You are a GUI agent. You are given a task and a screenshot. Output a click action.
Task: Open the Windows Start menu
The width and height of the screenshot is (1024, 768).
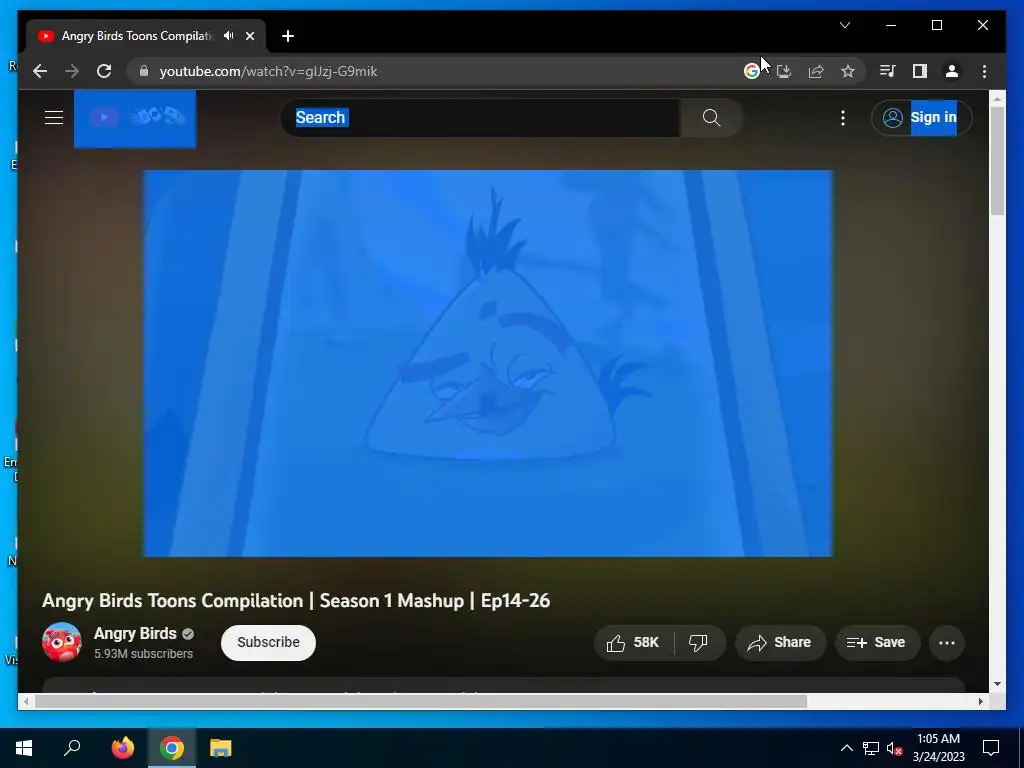pyautogui.click(x=24, y=748)
